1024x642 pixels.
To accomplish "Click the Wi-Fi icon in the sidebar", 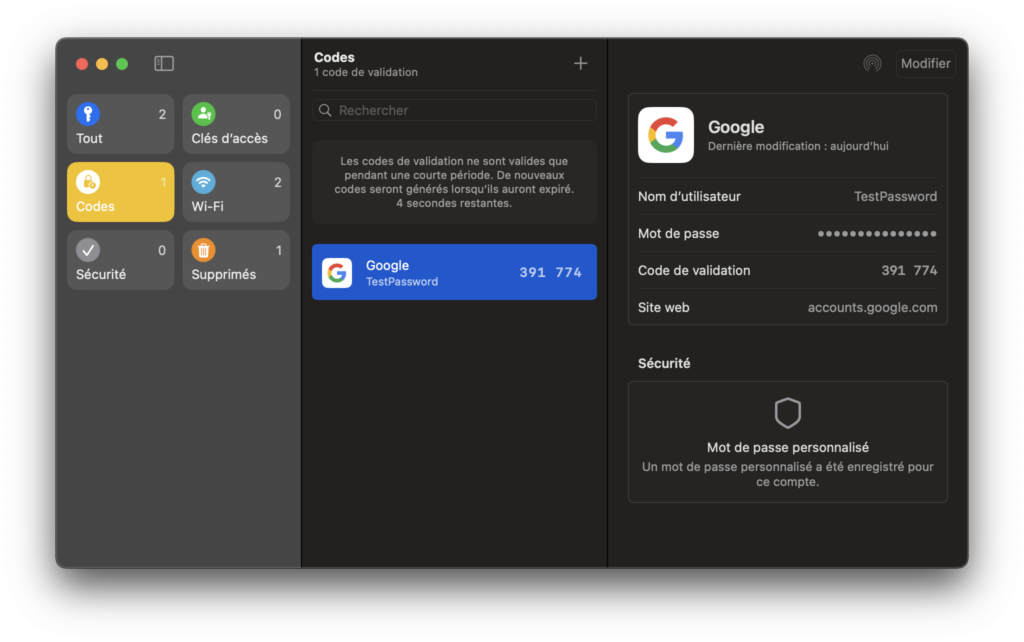I will tap(203, 182).
